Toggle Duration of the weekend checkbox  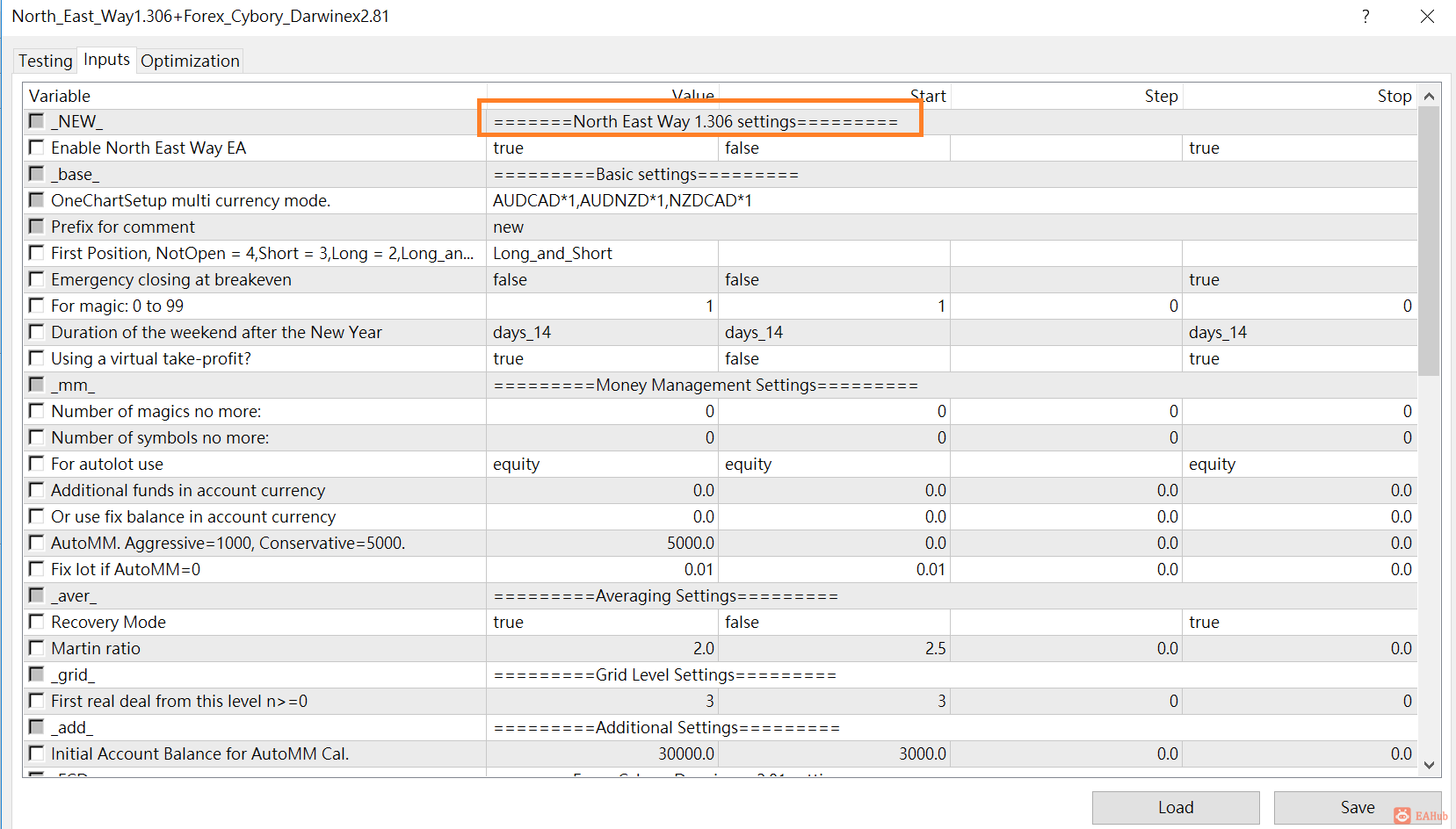[37, 332]
